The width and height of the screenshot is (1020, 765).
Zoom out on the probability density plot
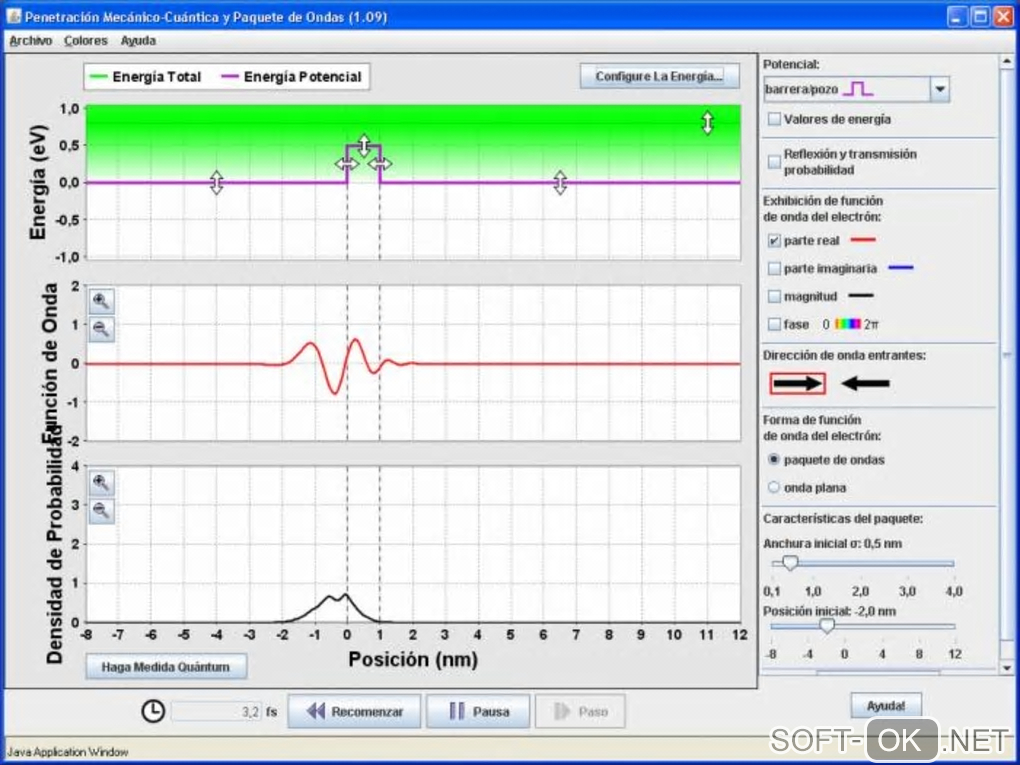point(101,511)
